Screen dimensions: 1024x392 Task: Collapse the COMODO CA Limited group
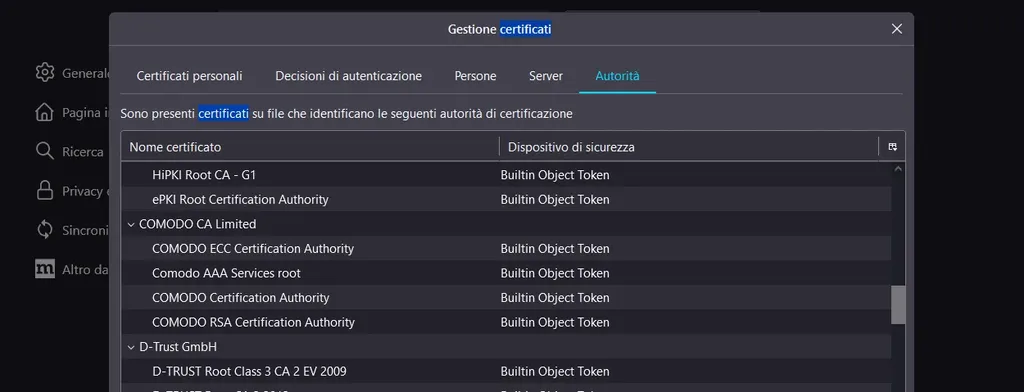(x=131, y=224)
